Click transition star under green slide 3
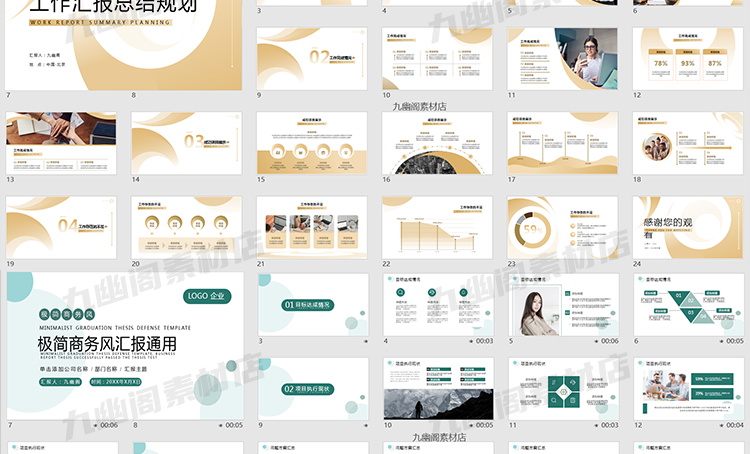 [366, 341]
